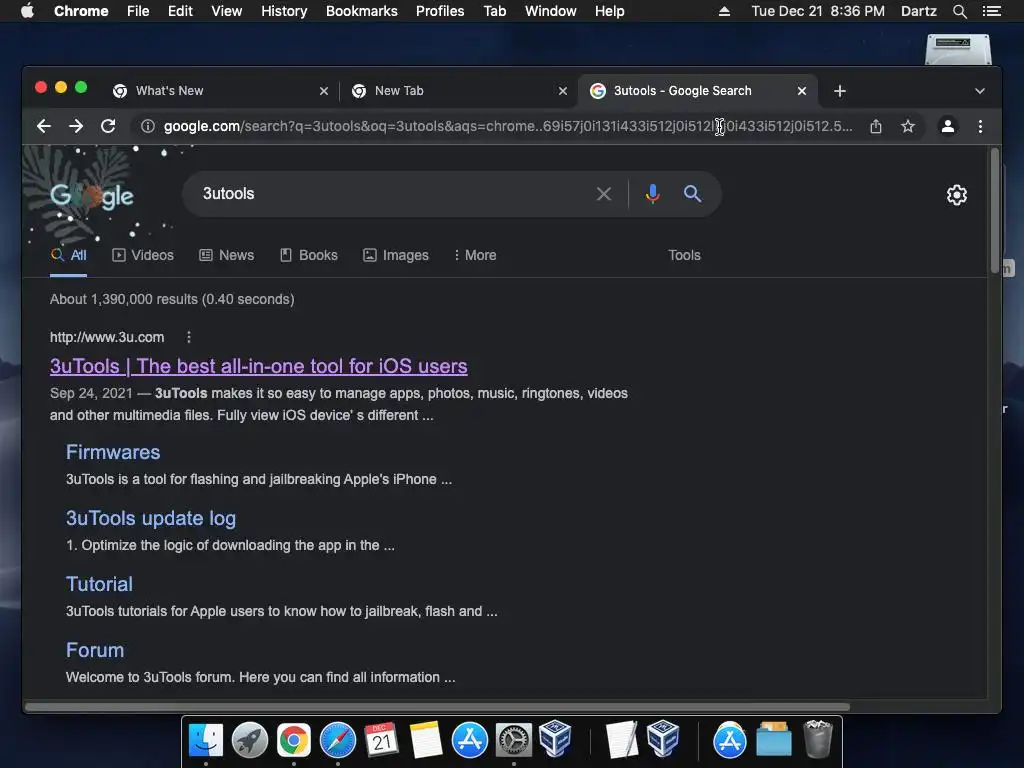The image size is (1024, 768).
Task: Click eject icon in menu bar
Action: tap(724, 11)
